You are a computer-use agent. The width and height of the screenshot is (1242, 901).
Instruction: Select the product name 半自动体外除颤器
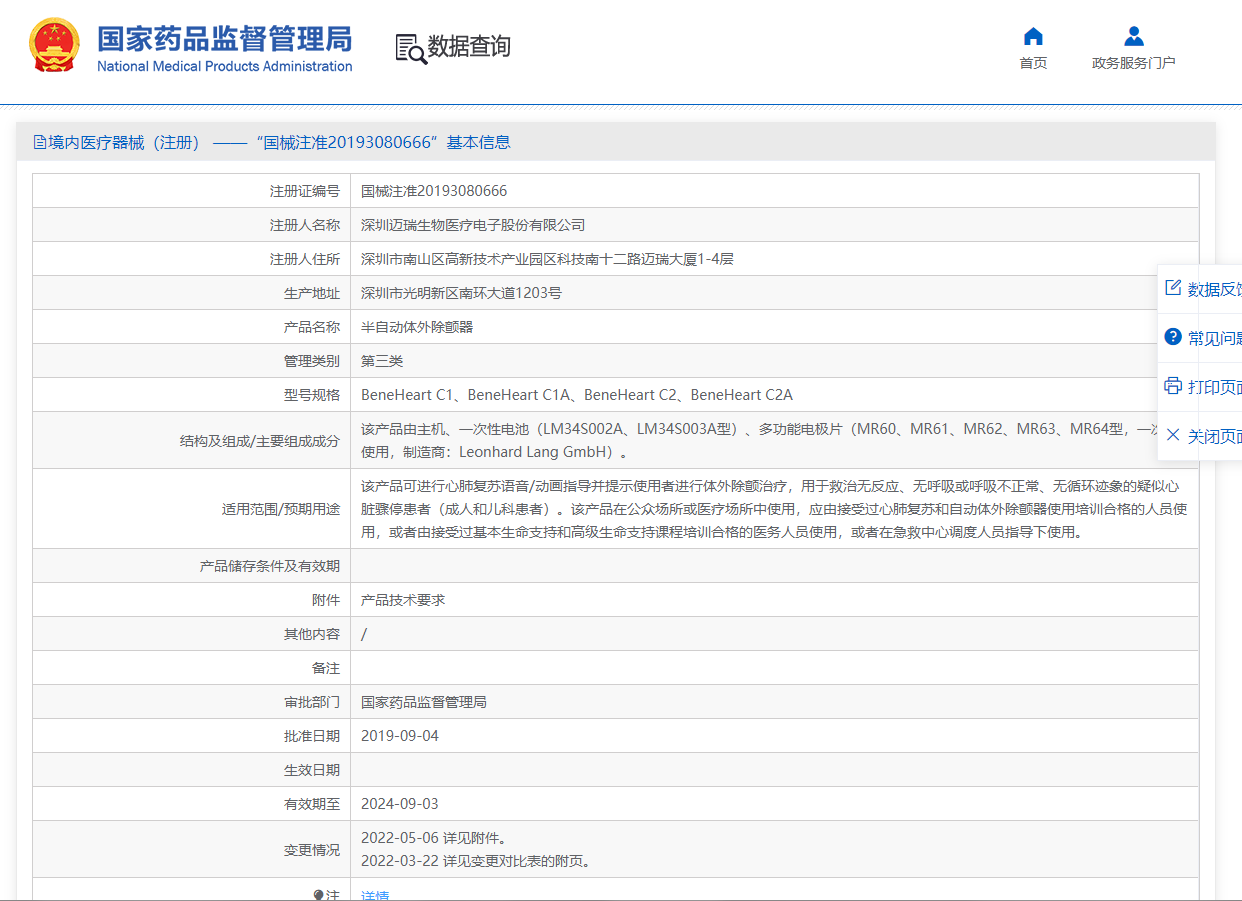tap(417, 327)
